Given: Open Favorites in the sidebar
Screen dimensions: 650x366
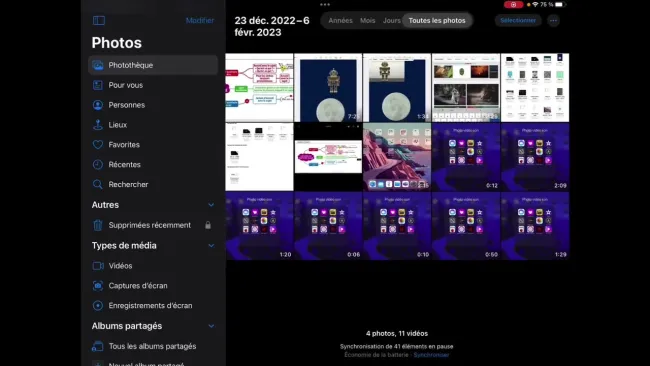Looking at the screenshot, I should point(153,145).
